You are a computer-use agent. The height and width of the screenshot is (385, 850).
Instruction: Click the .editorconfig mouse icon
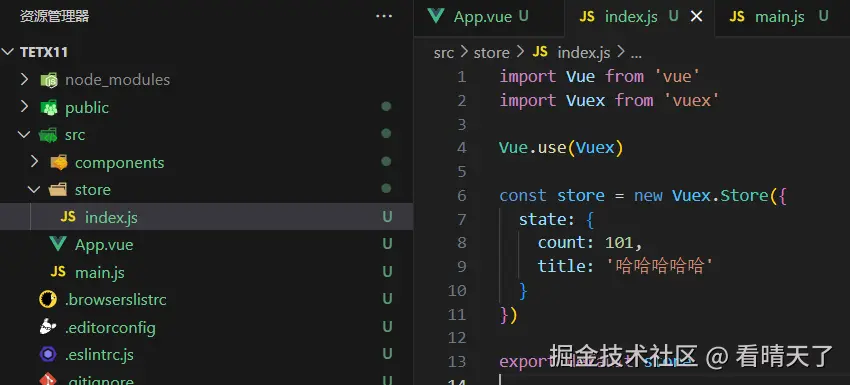[x=48, y=327]
